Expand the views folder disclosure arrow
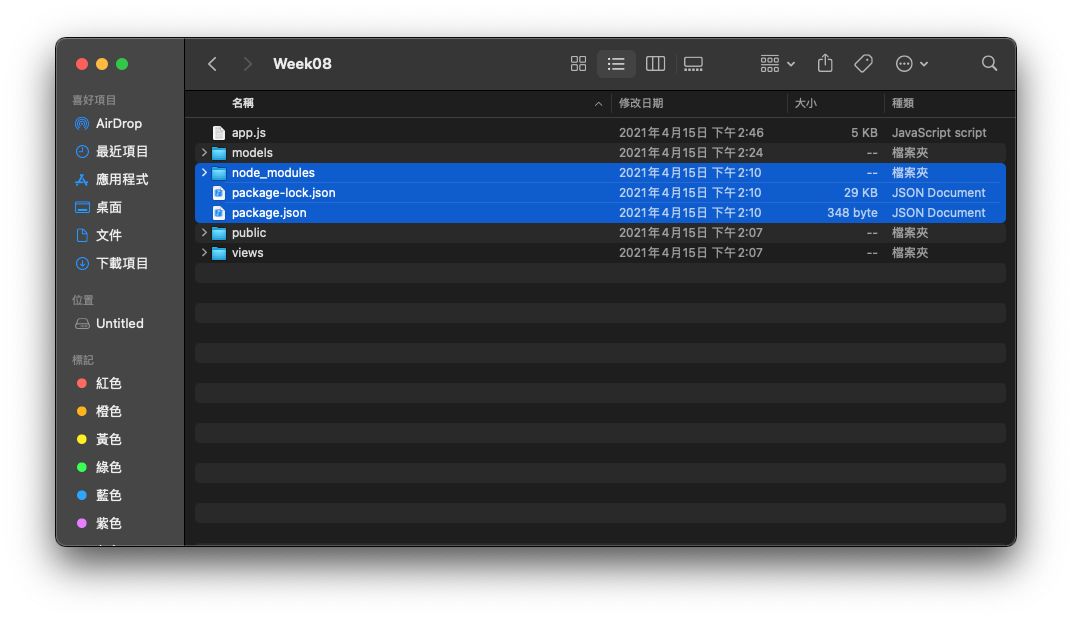1072x620 pixels. tap(204, 253)
